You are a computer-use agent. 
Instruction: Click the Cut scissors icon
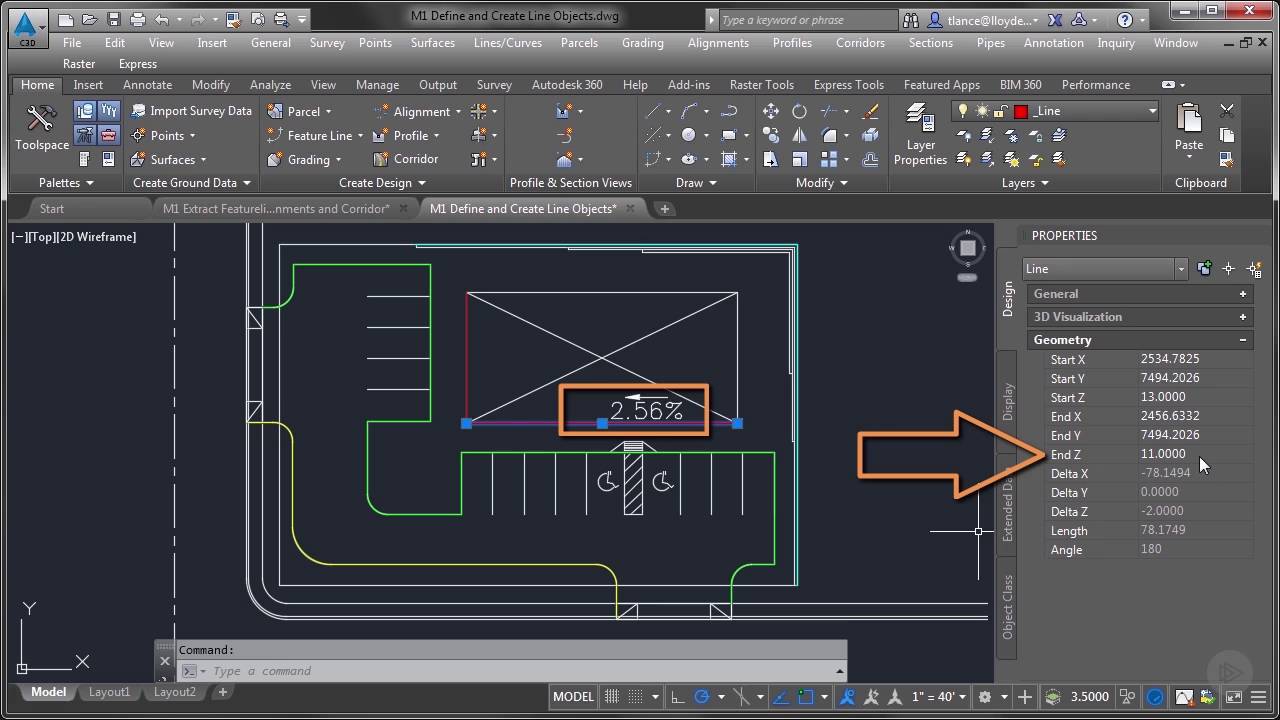[1227, 111]
